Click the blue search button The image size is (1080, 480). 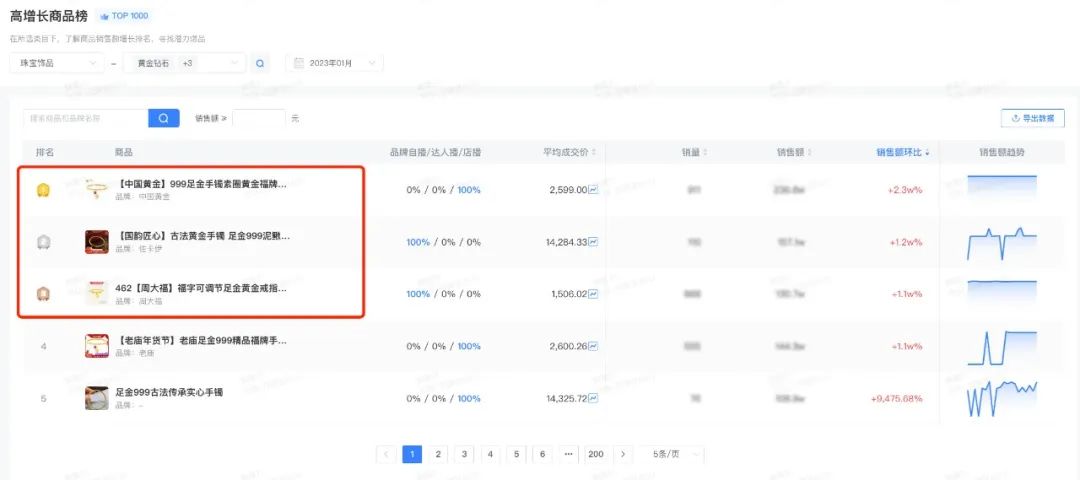[164, 118]
